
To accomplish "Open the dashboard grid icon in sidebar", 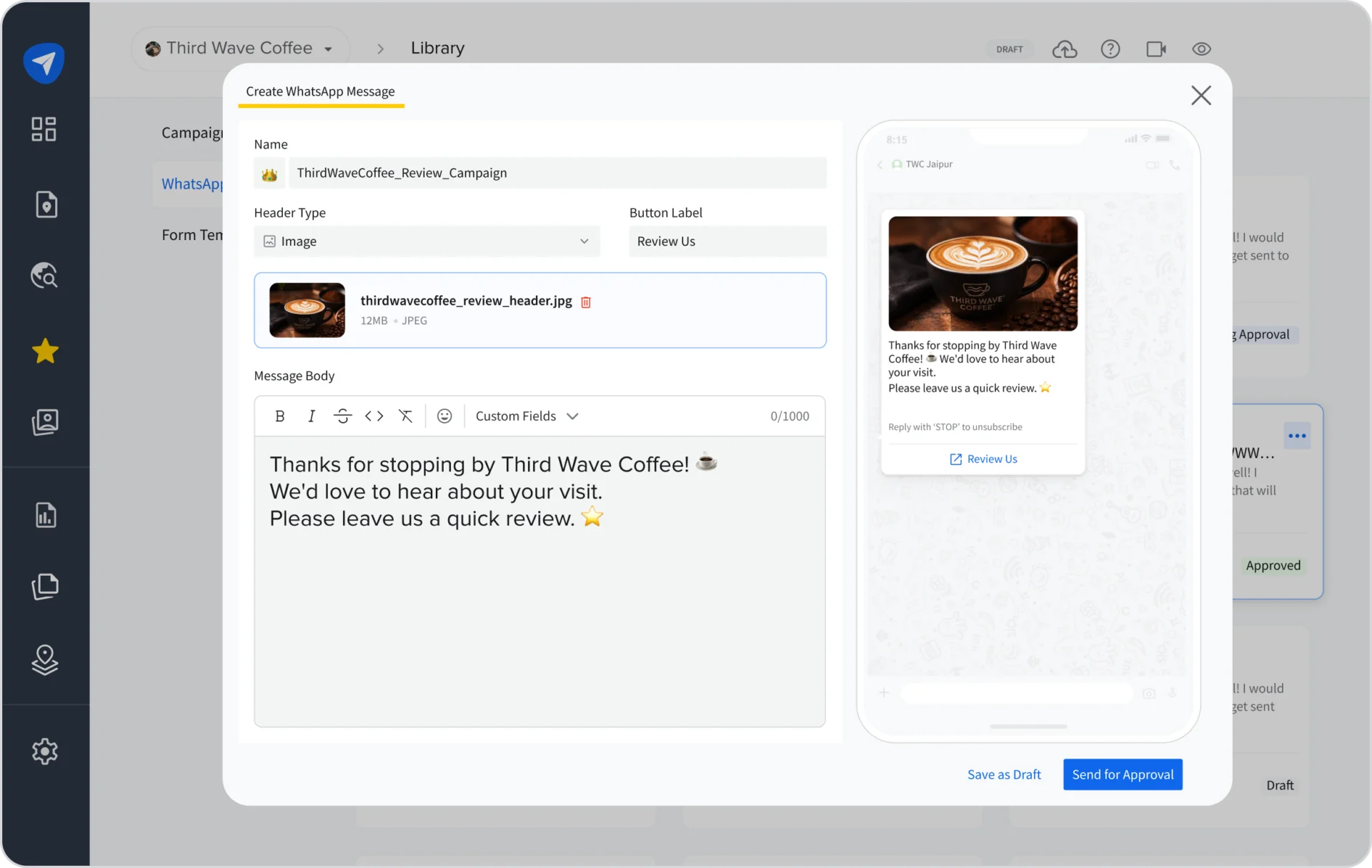I will [x=44, y=129].
